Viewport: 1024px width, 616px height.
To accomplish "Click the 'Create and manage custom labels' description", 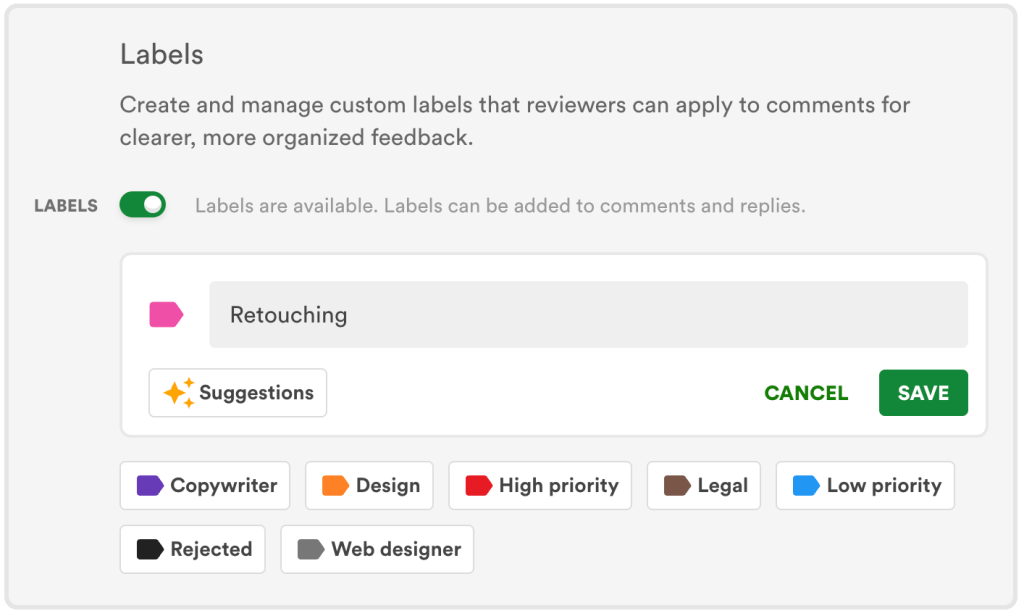I will click(x=515, y=121).
